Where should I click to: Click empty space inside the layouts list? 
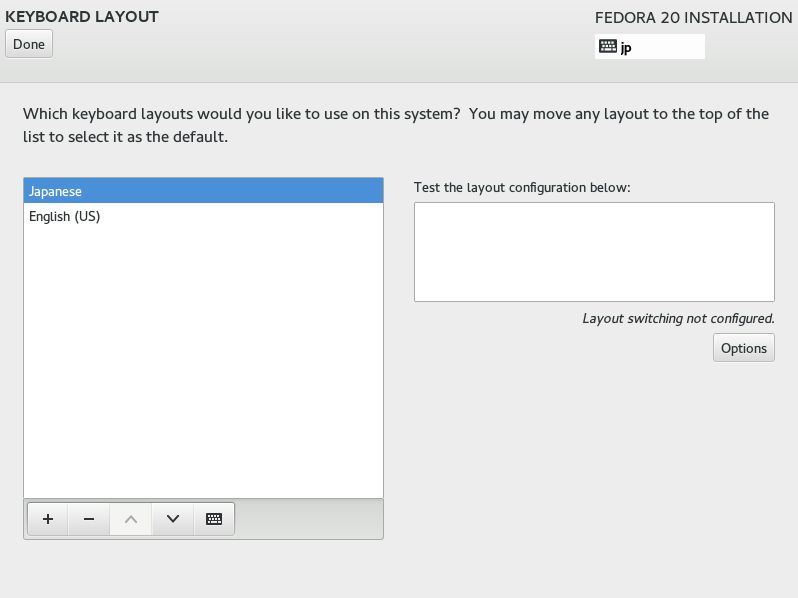(204, 361)
